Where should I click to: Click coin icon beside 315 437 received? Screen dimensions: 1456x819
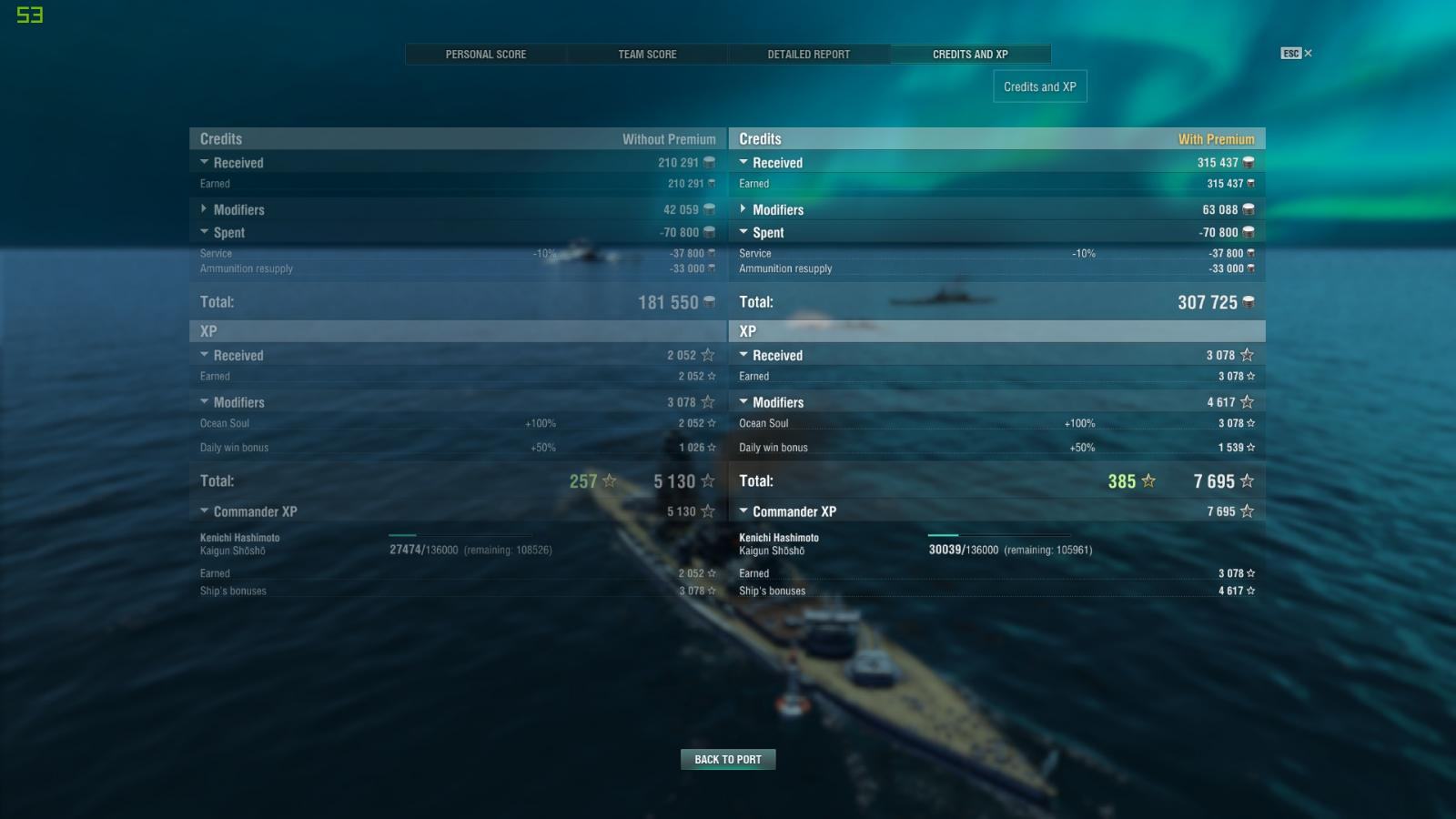[1249, 162]
